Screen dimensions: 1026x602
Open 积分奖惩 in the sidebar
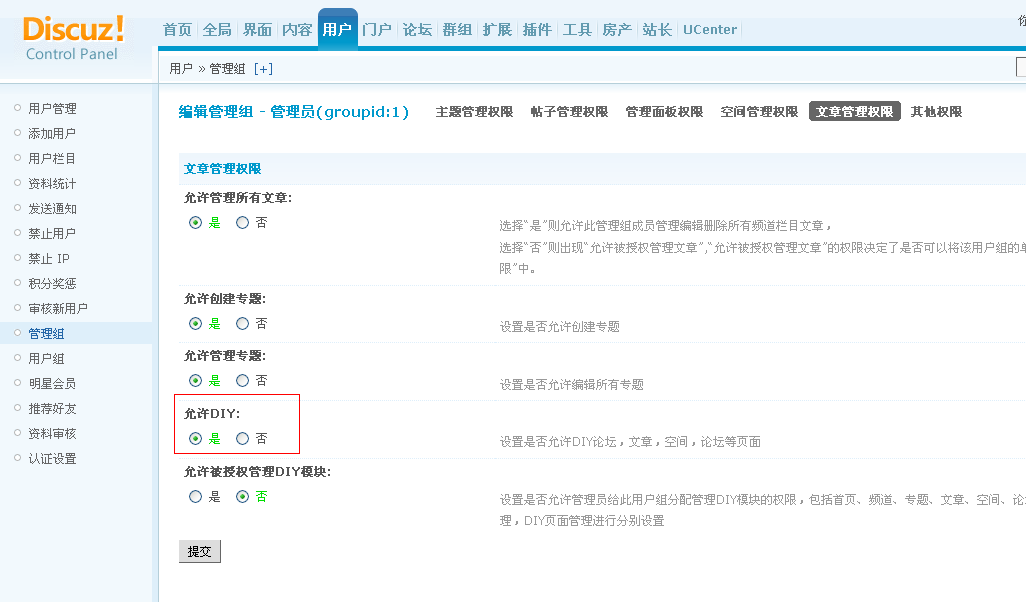click(52, 283)
